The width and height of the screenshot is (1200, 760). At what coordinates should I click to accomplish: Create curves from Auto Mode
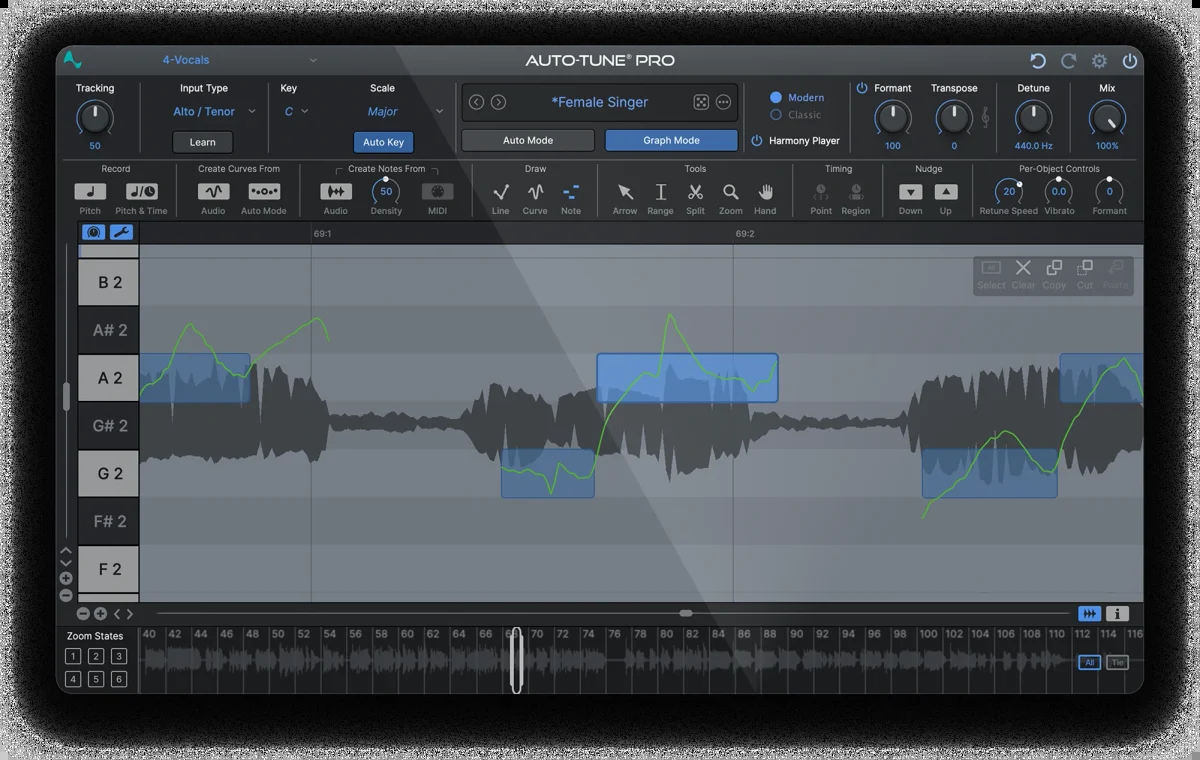click(x=264, y=191)
